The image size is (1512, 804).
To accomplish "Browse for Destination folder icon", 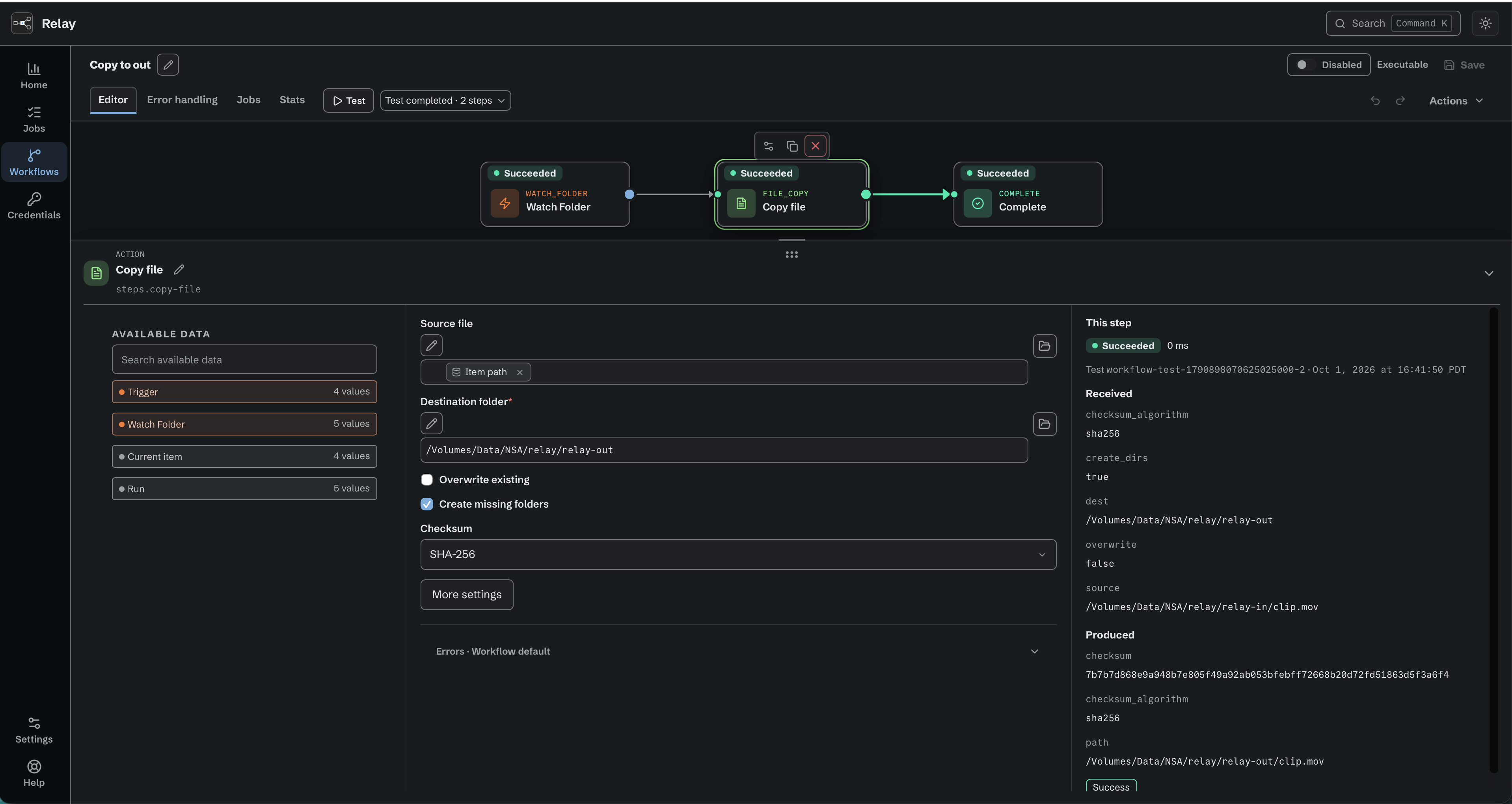I will pos(1044,424).
